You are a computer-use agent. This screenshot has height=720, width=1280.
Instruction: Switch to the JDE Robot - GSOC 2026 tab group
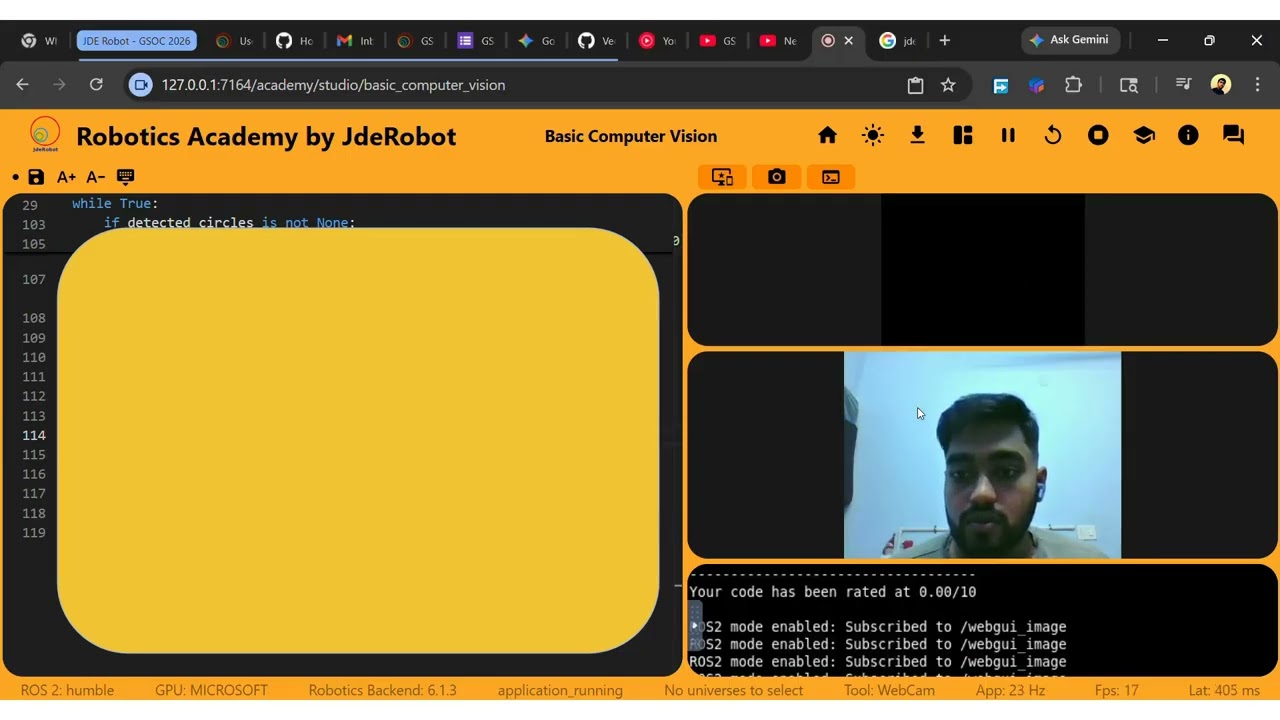click(x=137, y=41)
